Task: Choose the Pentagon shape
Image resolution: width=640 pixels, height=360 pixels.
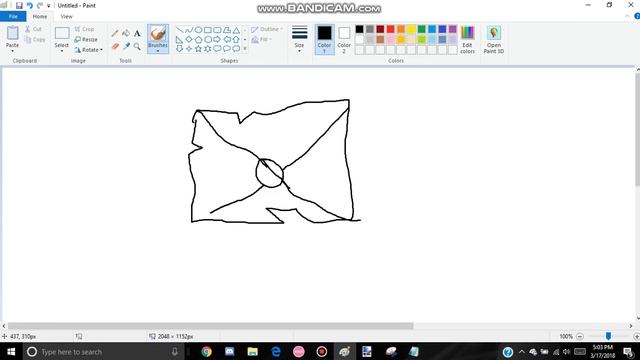Action: tap(198, 40)
